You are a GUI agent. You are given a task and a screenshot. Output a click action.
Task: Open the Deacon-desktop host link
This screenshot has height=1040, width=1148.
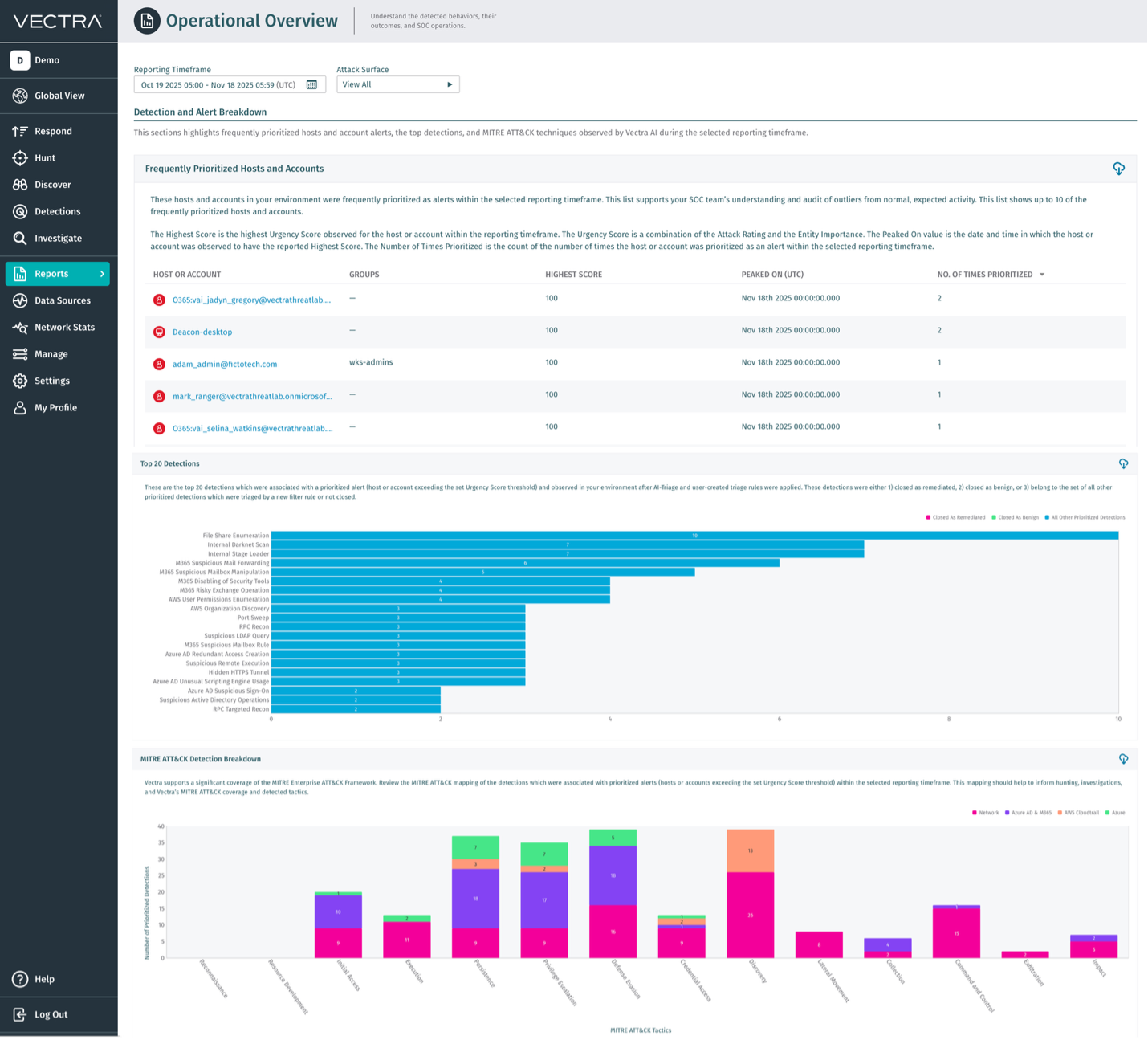tap(202, 332)
